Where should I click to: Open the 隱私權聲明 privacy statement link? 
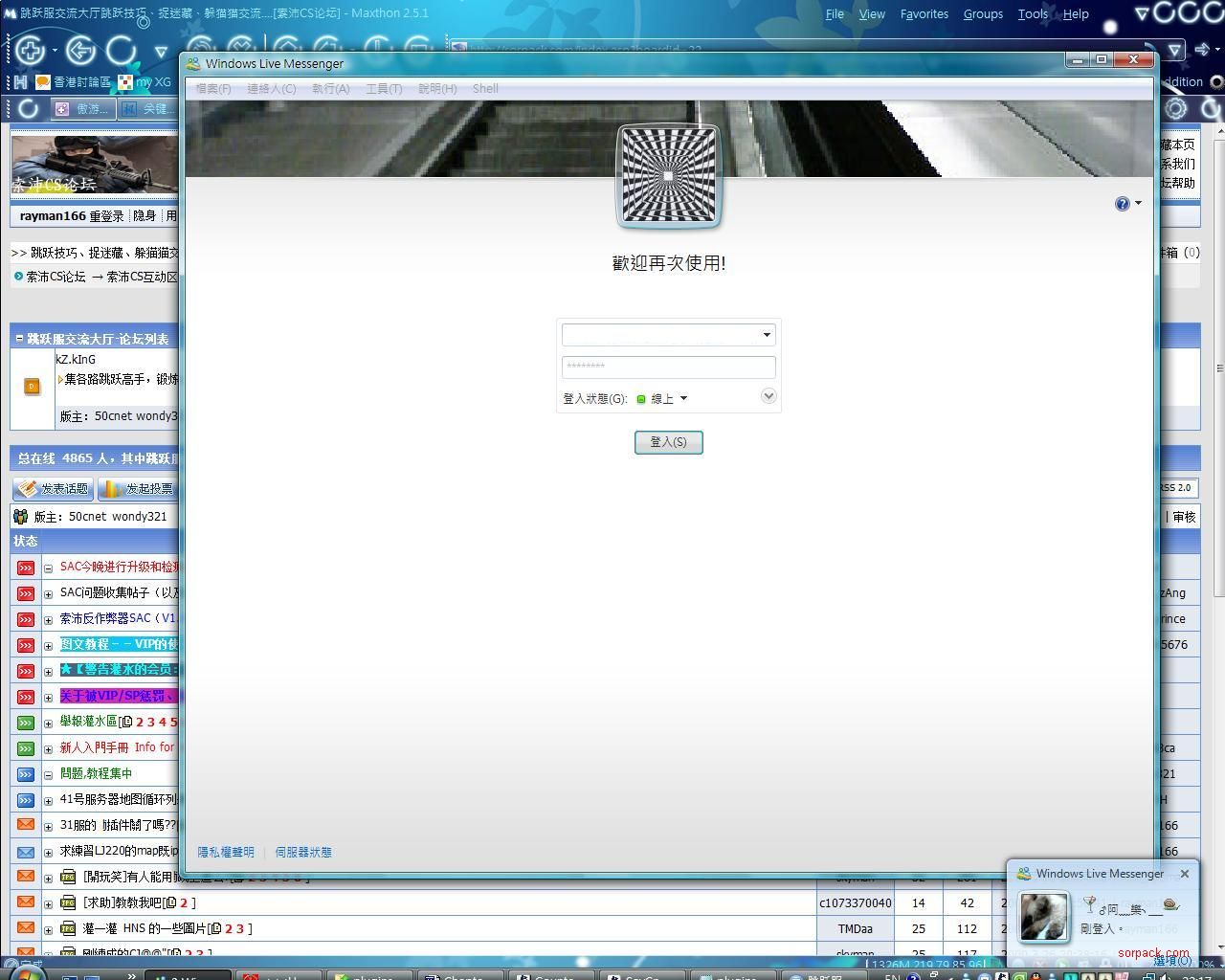(x=226, y=852)
